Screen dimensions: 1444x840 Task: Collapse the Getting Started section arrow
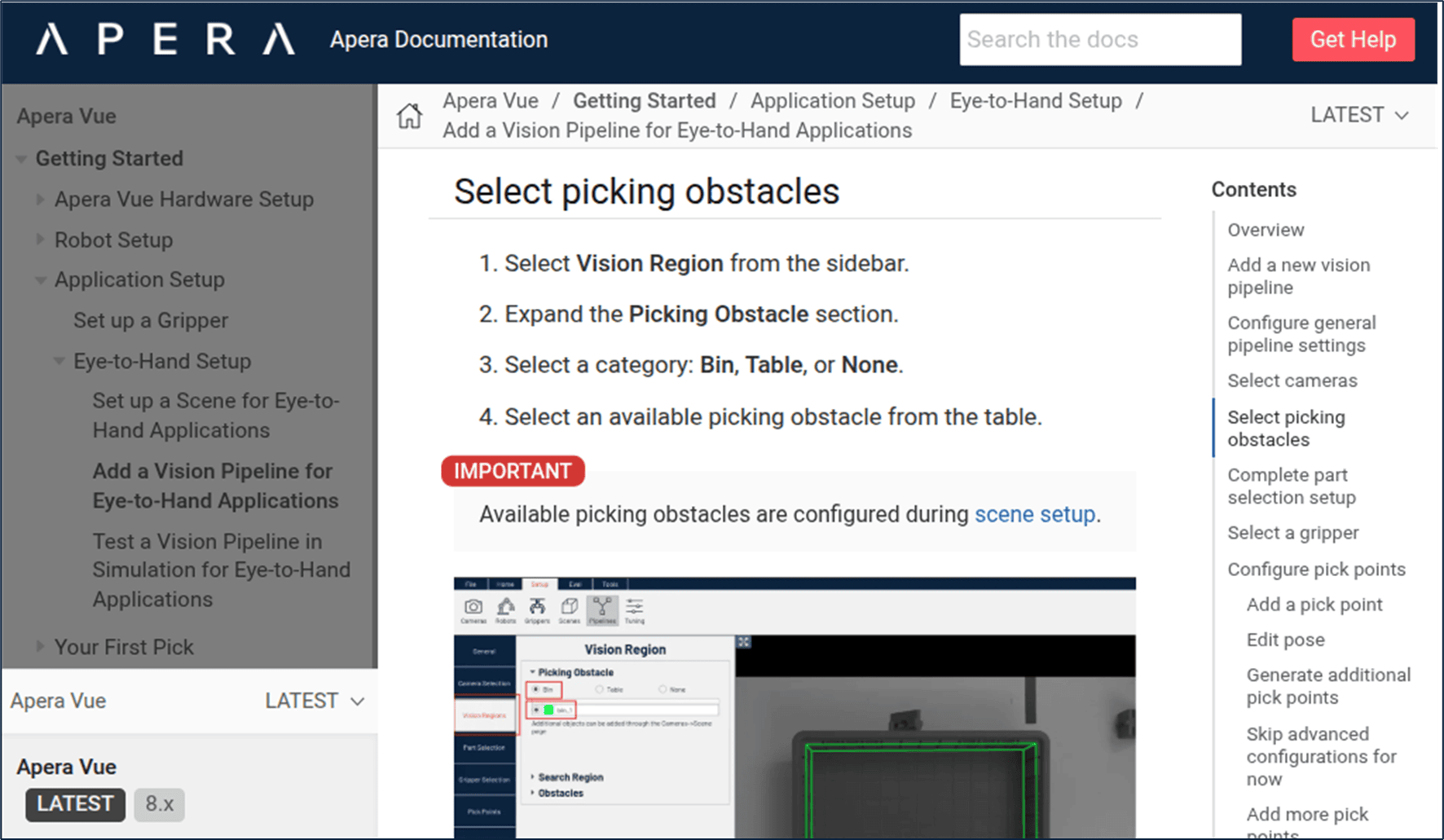[x=22, y=159]
